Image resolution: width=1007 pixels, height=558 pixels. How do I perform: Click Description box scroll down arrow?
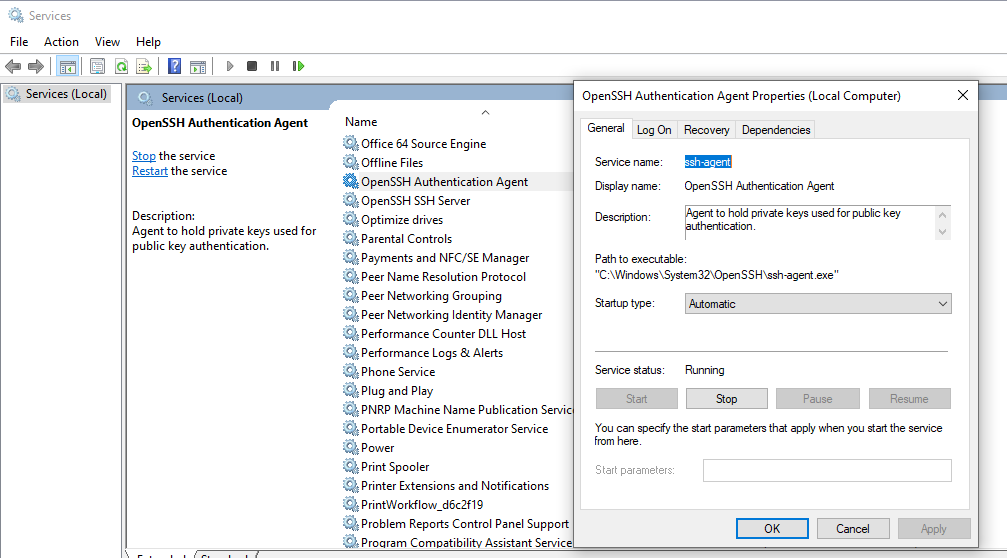pyautogui.click(x=942, y=232)
